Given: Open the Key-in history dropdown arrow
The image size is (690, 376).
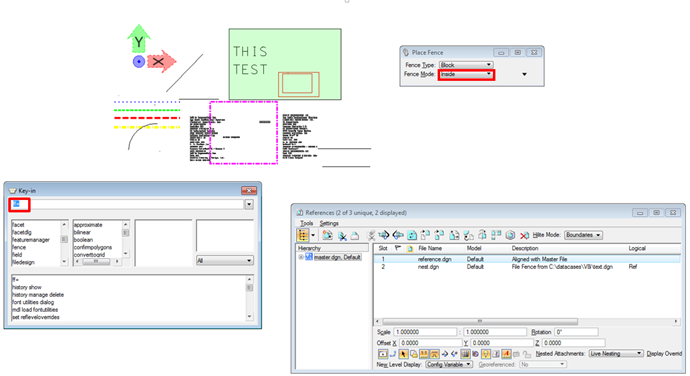Looking at the screenshot, I should [249, 204].
